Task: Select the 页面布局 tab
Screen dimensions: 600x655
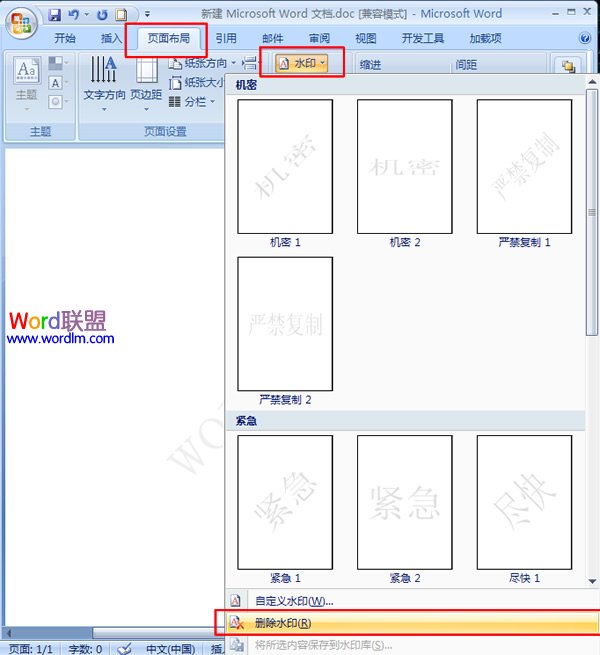Action: click(168, 38)
